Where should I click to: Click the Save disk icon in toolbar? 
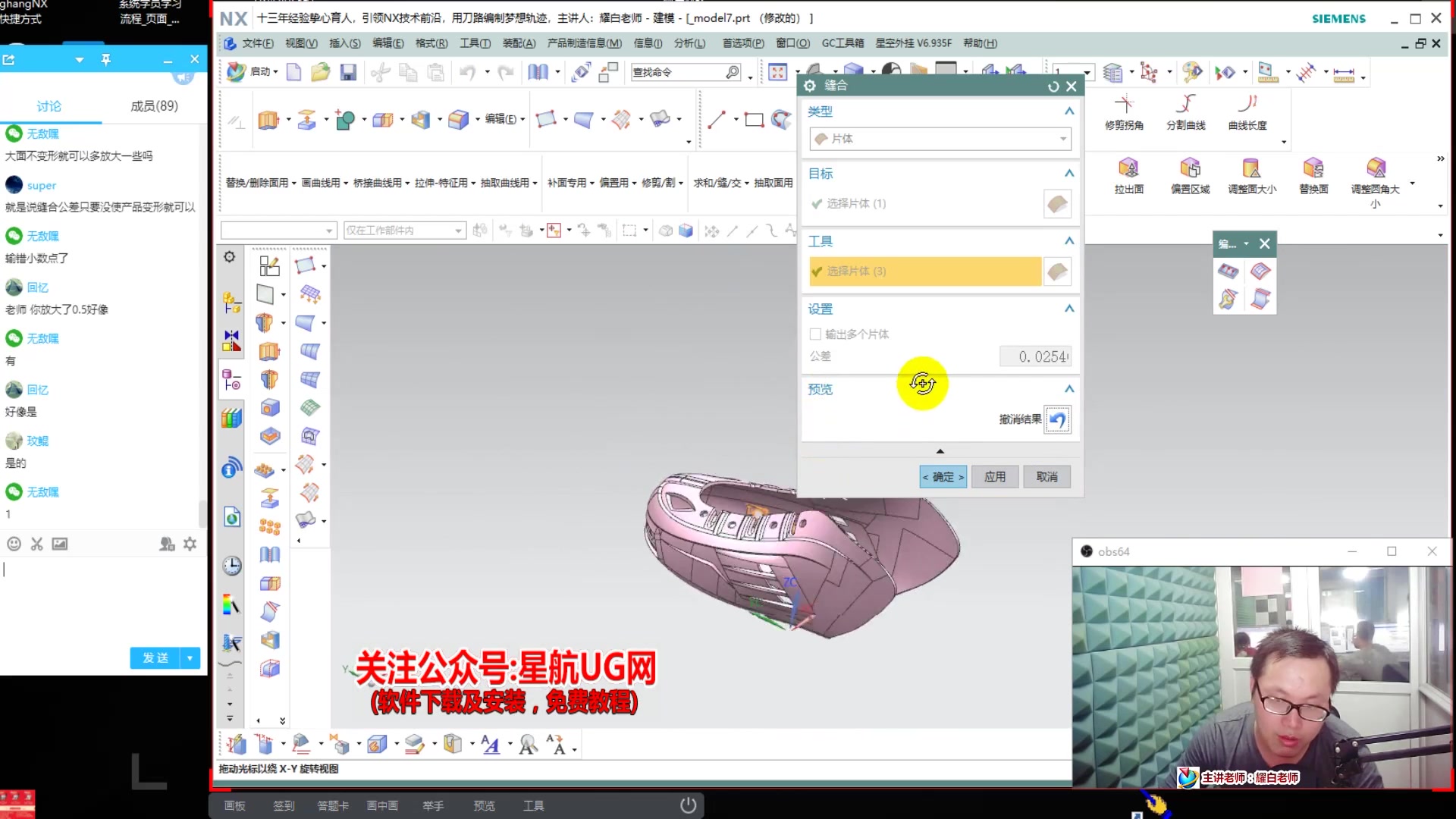click(348, 72)
